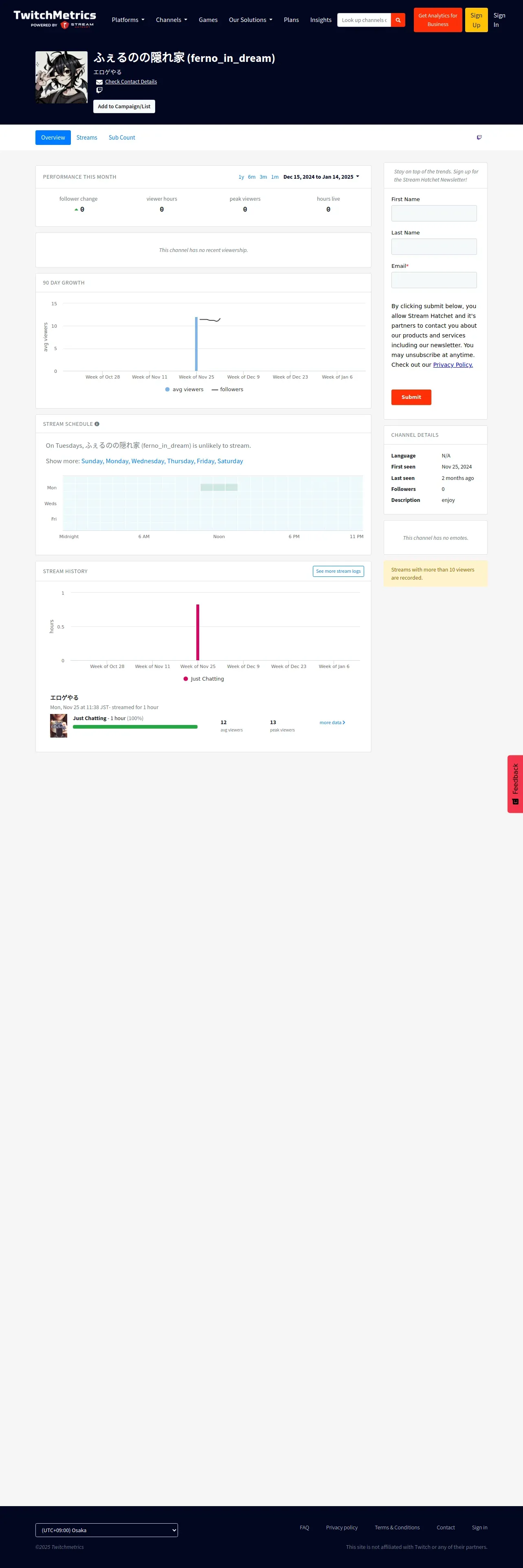This screenshot has width=523, height=1568.
Task: Switch to the Streams tab
Action: tap(87, 138)
